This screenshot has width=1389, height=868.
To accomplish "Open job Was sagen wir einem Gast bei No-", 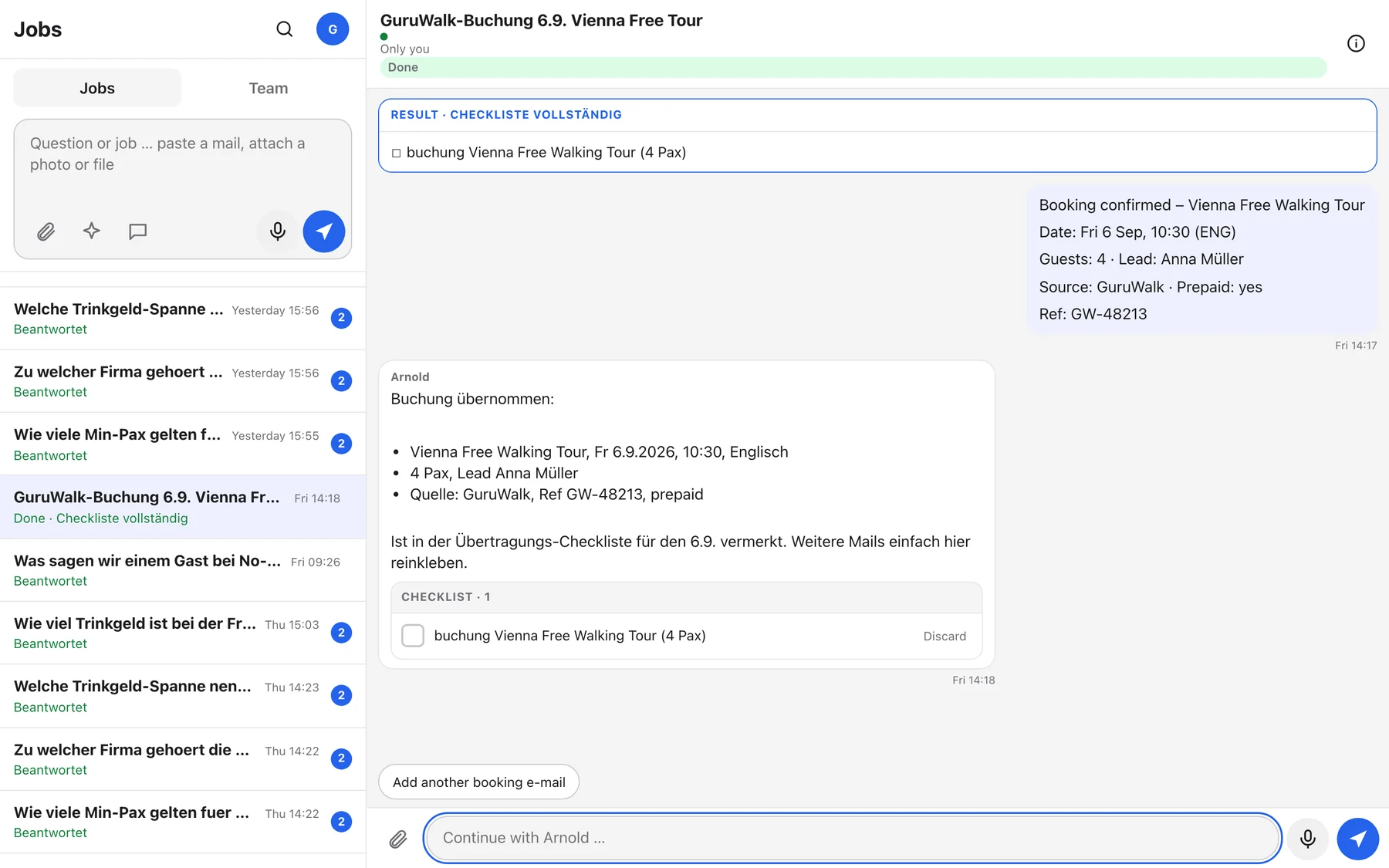I will (183, 570).
